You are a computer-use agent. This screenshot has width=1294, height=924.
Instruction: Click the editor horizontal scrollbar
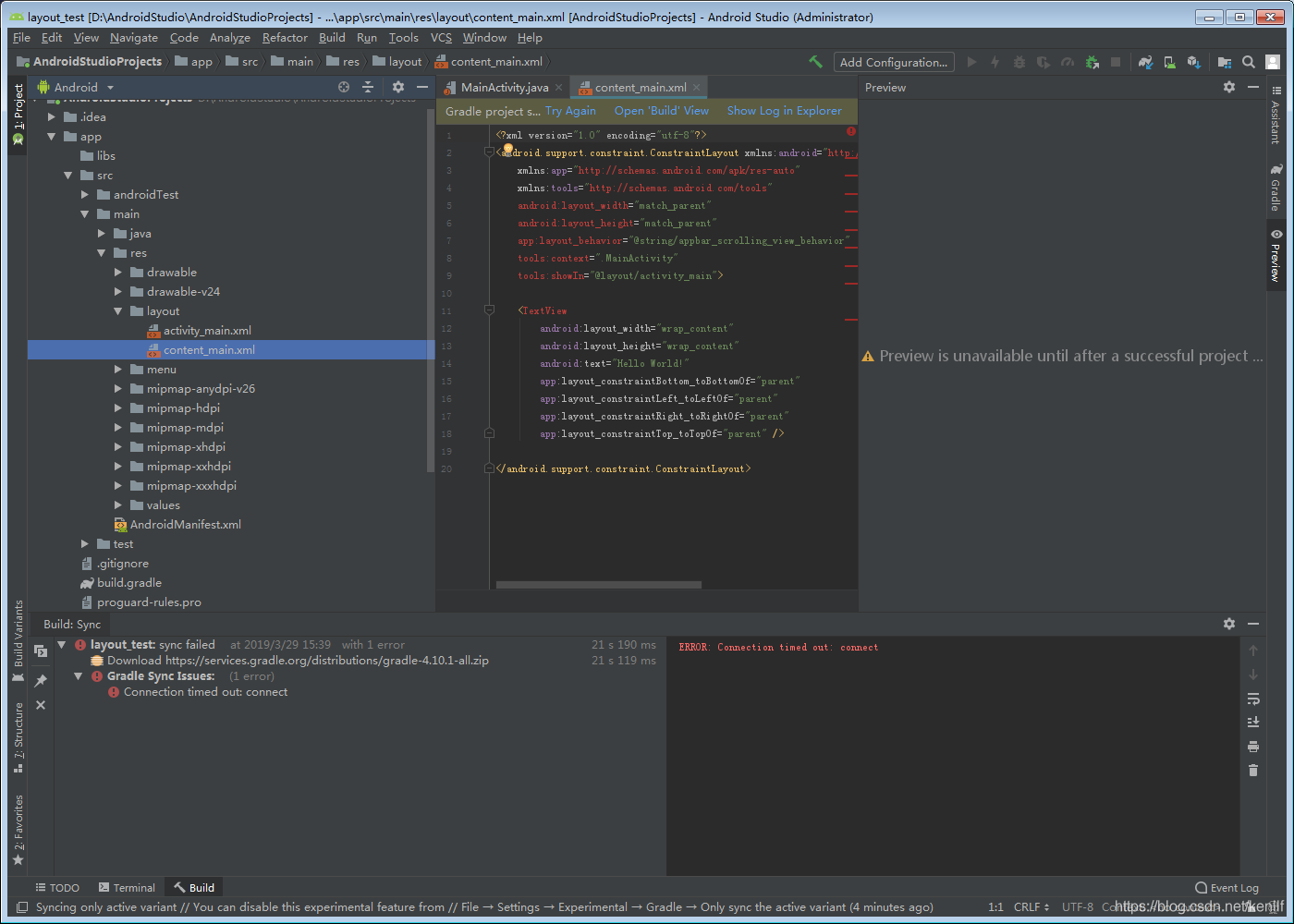click(598, 585)
